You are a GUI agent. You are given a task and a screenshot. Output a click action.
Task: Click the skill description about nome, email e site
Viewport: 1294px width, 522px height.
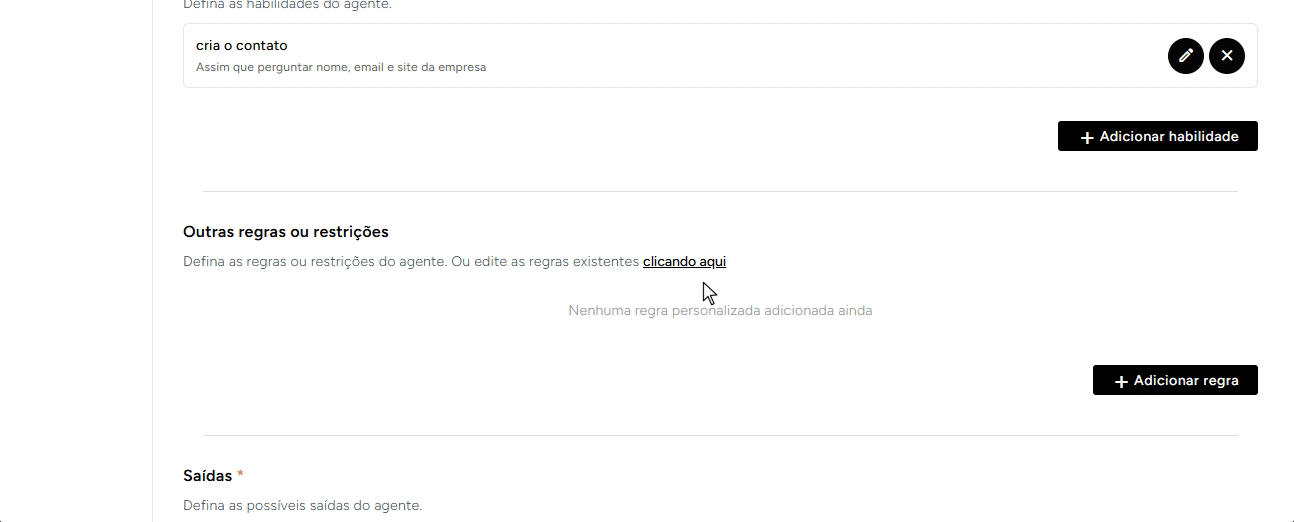(341, 68)
